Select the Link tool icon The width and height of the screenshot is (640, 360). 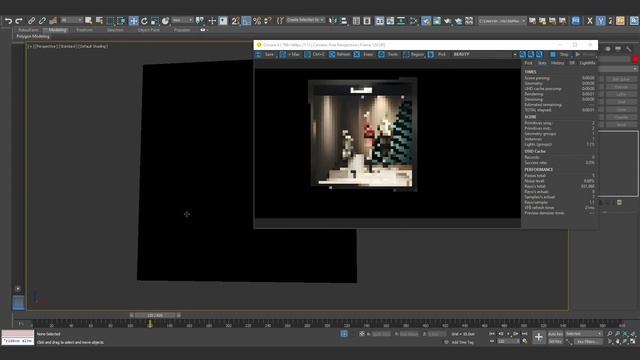[x=31, y=20]
